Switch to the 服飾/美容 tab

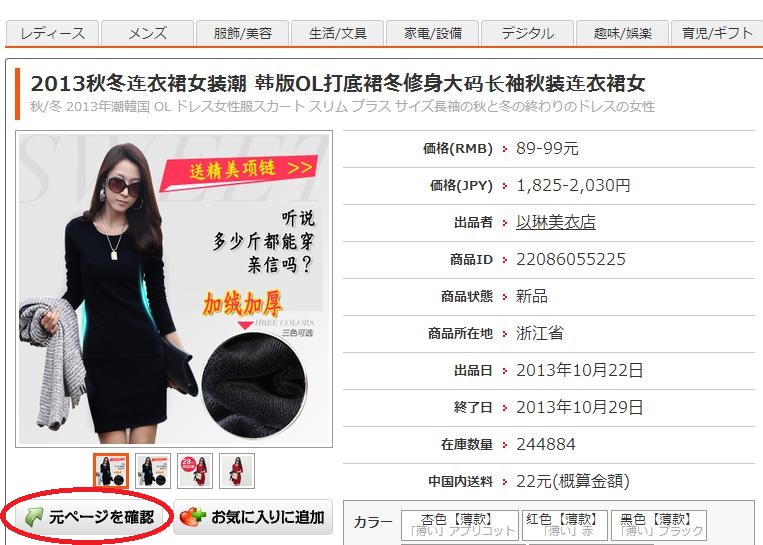point(243,33)
